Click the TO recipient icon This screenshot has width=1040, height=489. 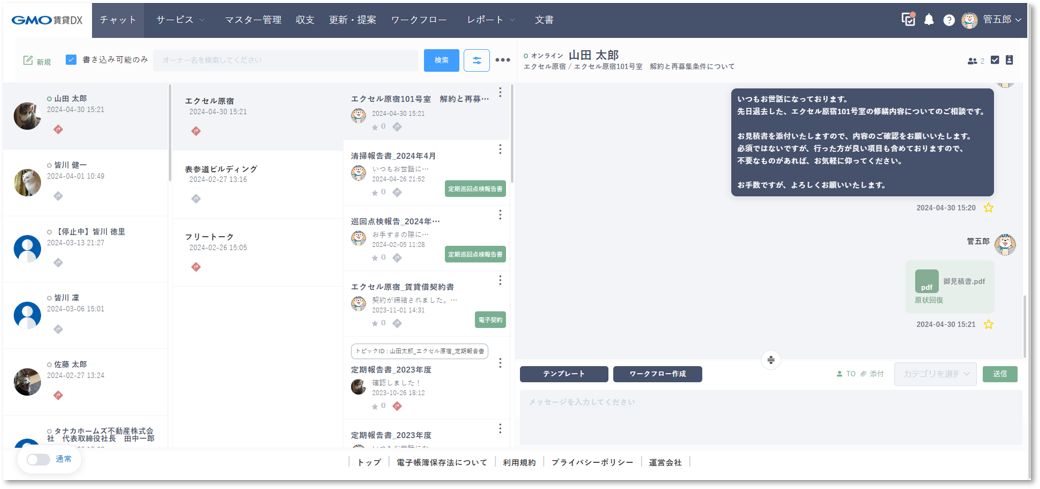pyautogui.click(x=840, y=374)
